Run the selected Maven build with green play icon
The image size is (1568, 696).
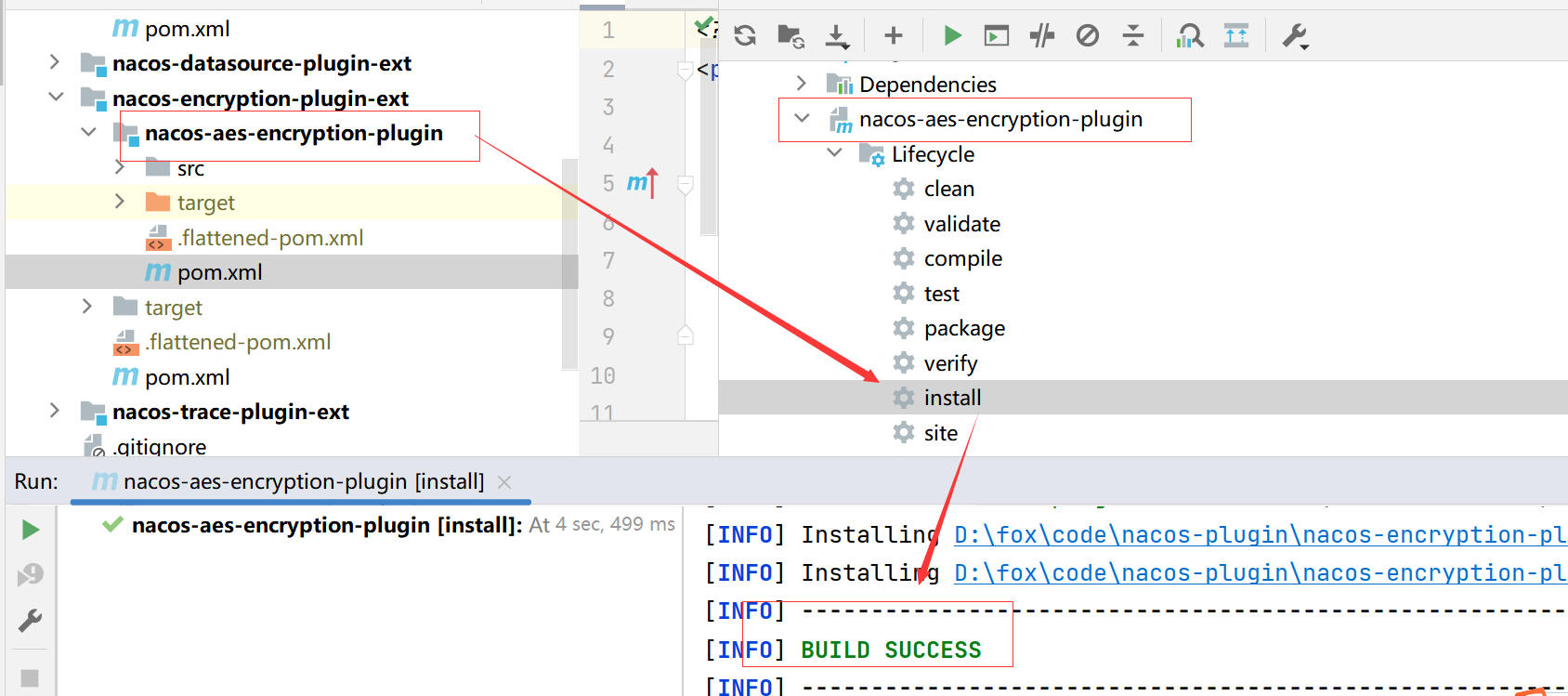pyautogui.click(x=952, y=36)
